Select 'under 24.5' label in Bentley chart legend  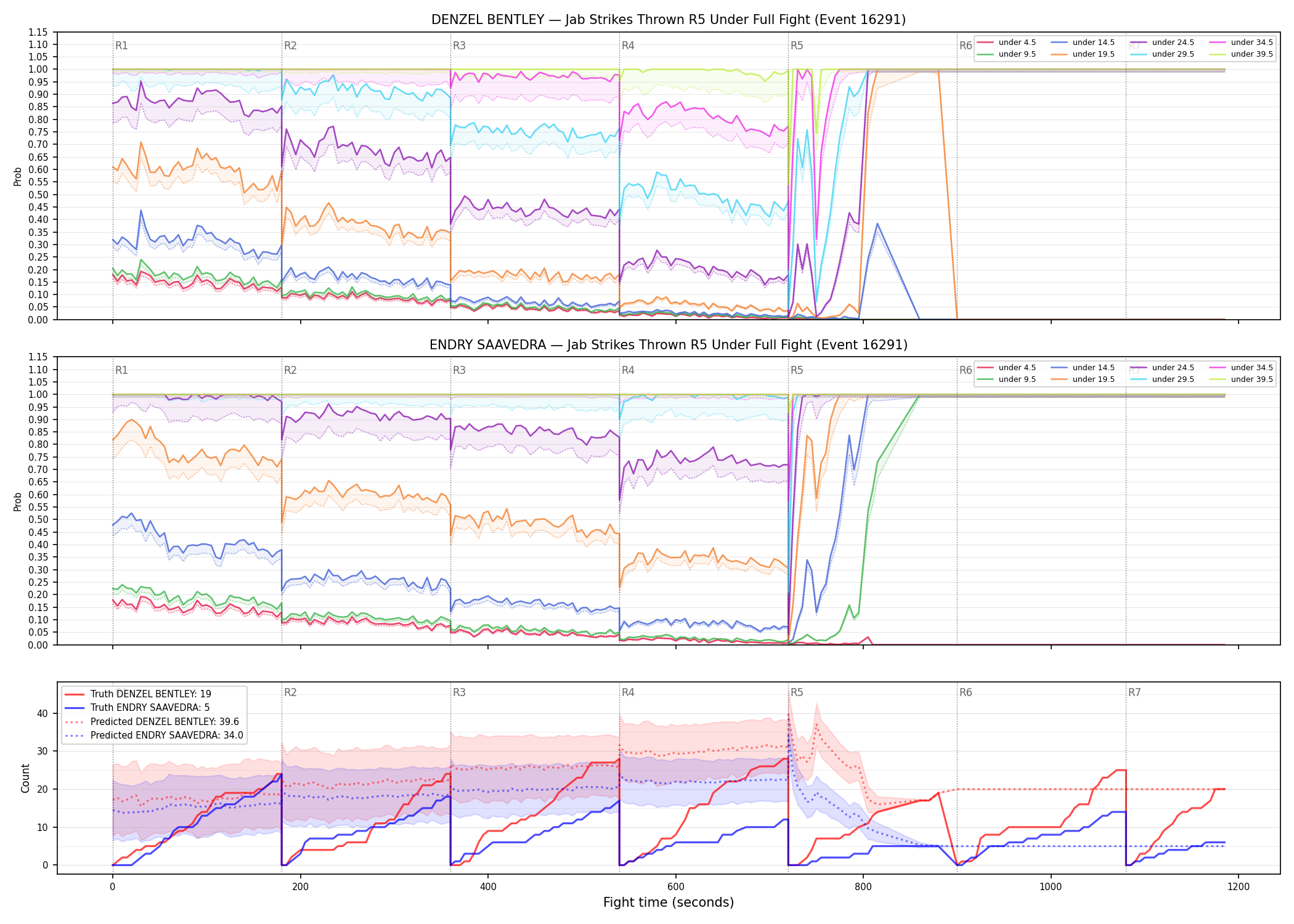[1173, 43]
